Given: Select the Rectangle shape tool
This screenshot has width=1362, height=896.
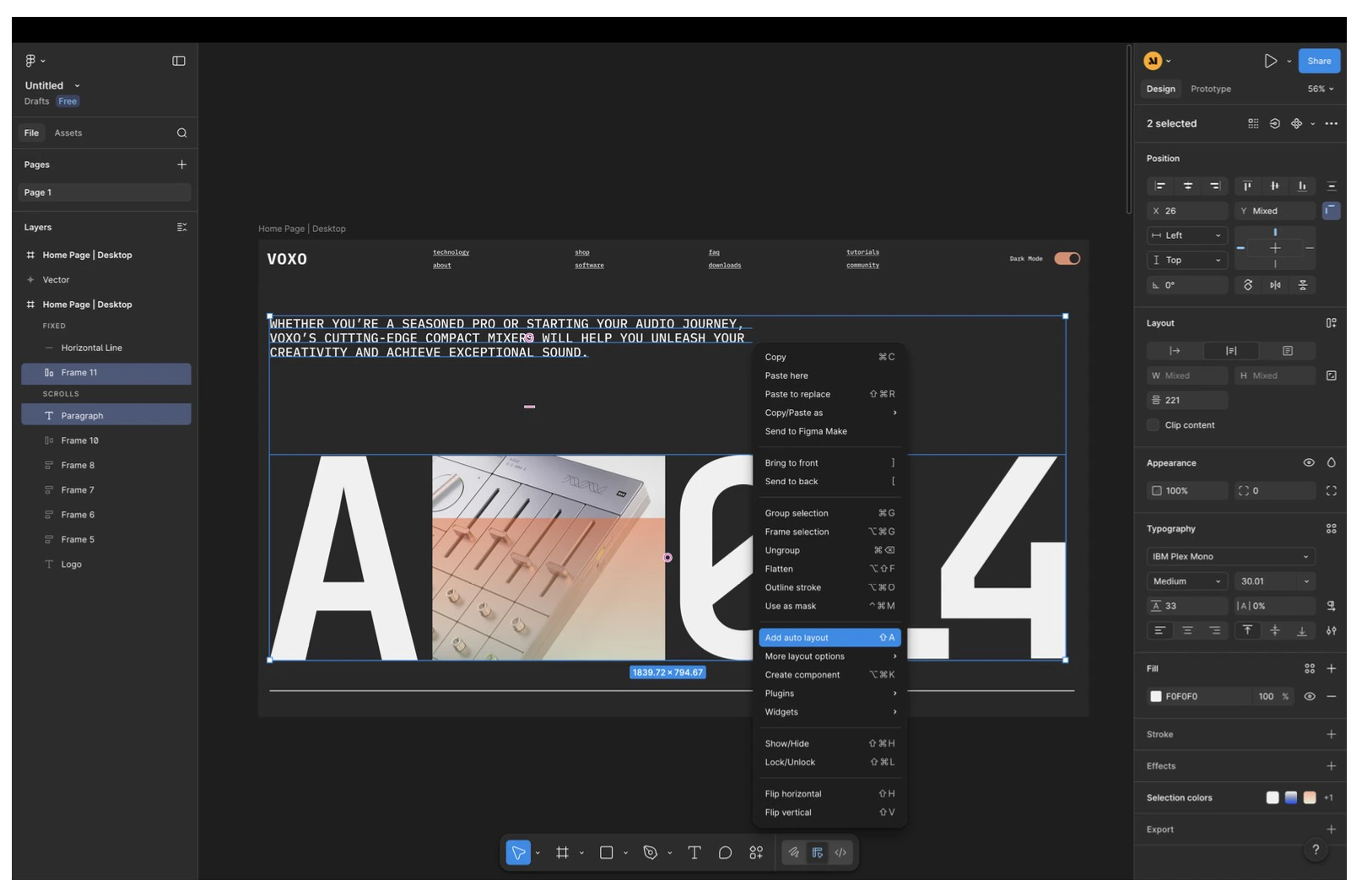Looking at the screenshot, I should coord(606,852).
